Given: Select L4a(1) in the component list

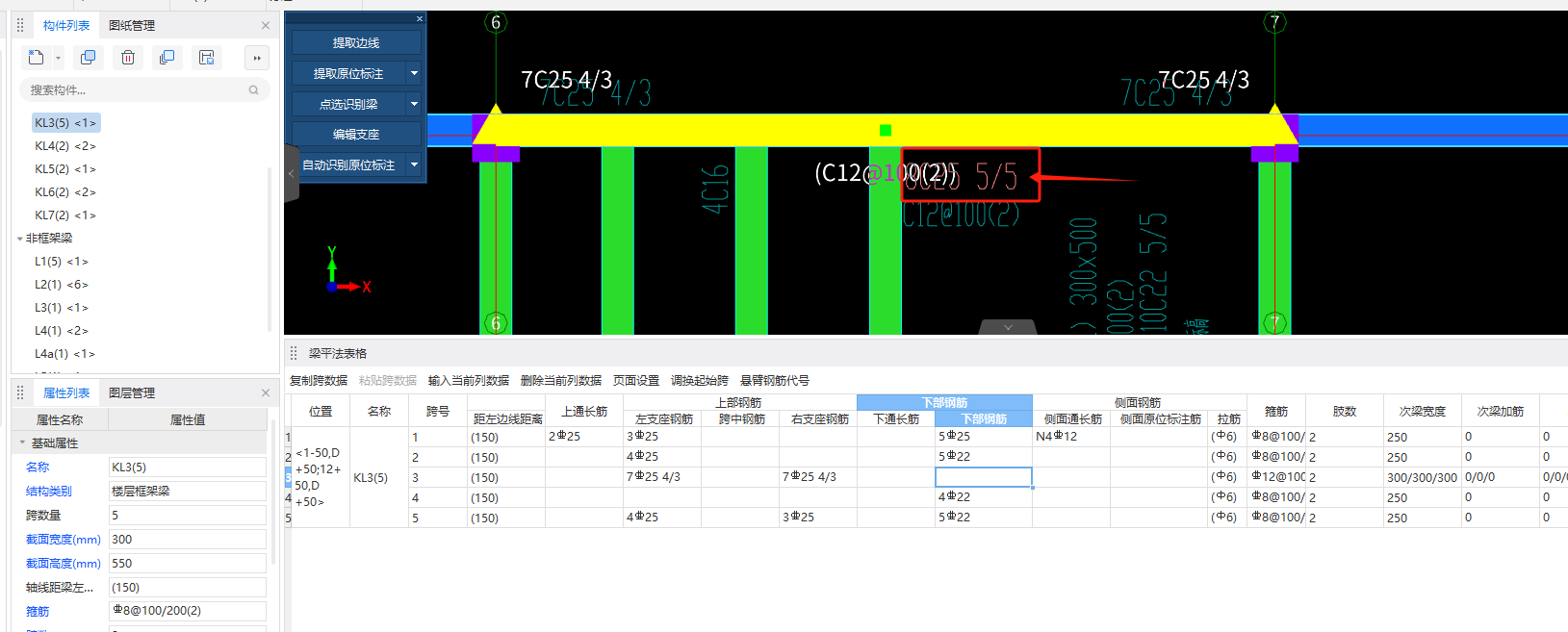Looking at the screenshot, I should pos(64,354).
